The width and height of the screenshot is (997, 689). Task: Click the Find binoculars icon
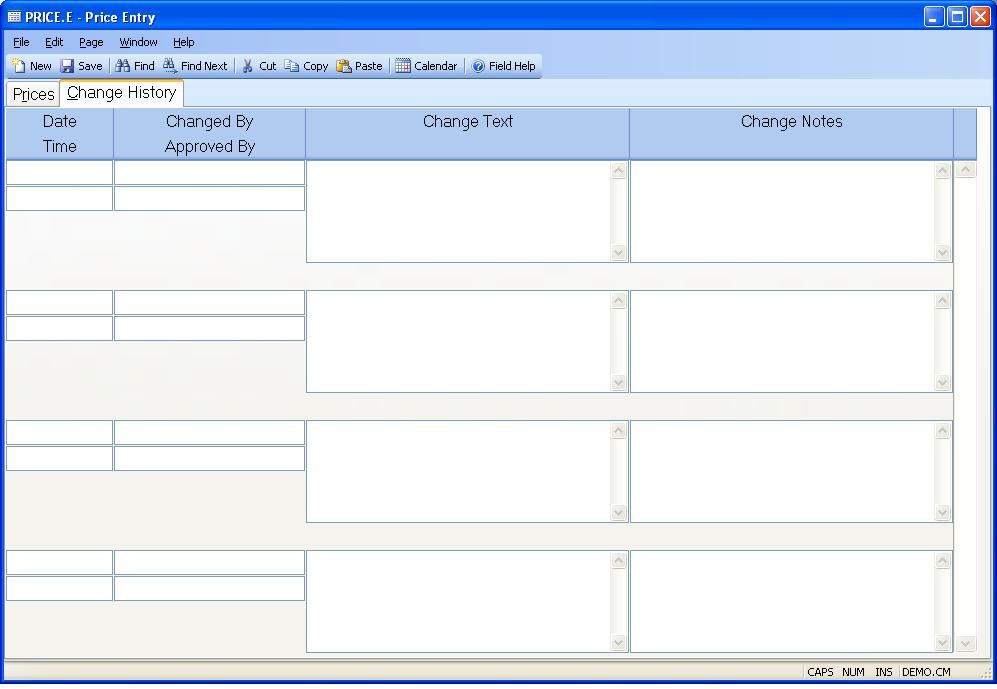click(123, 66)
